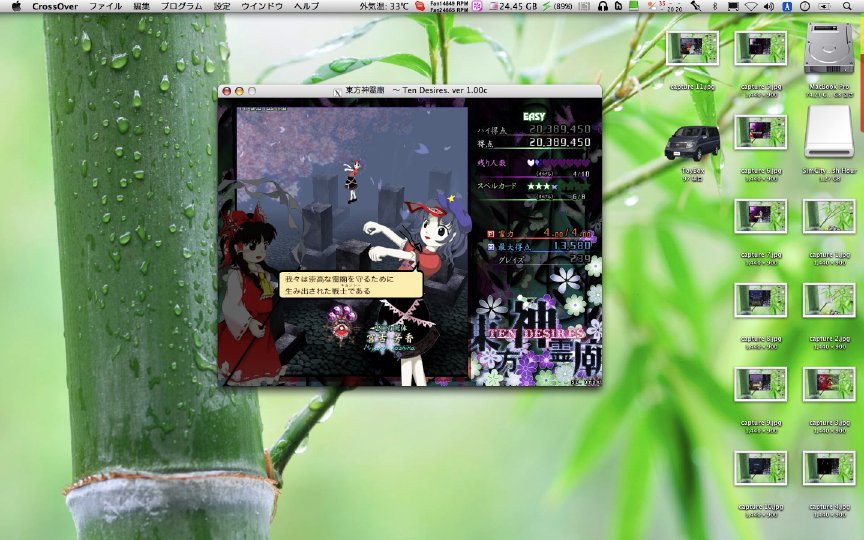The width and height of the screenshot is (864, 540).
Task: Minimize the Ten Desires window
Action: pos(239,91)
